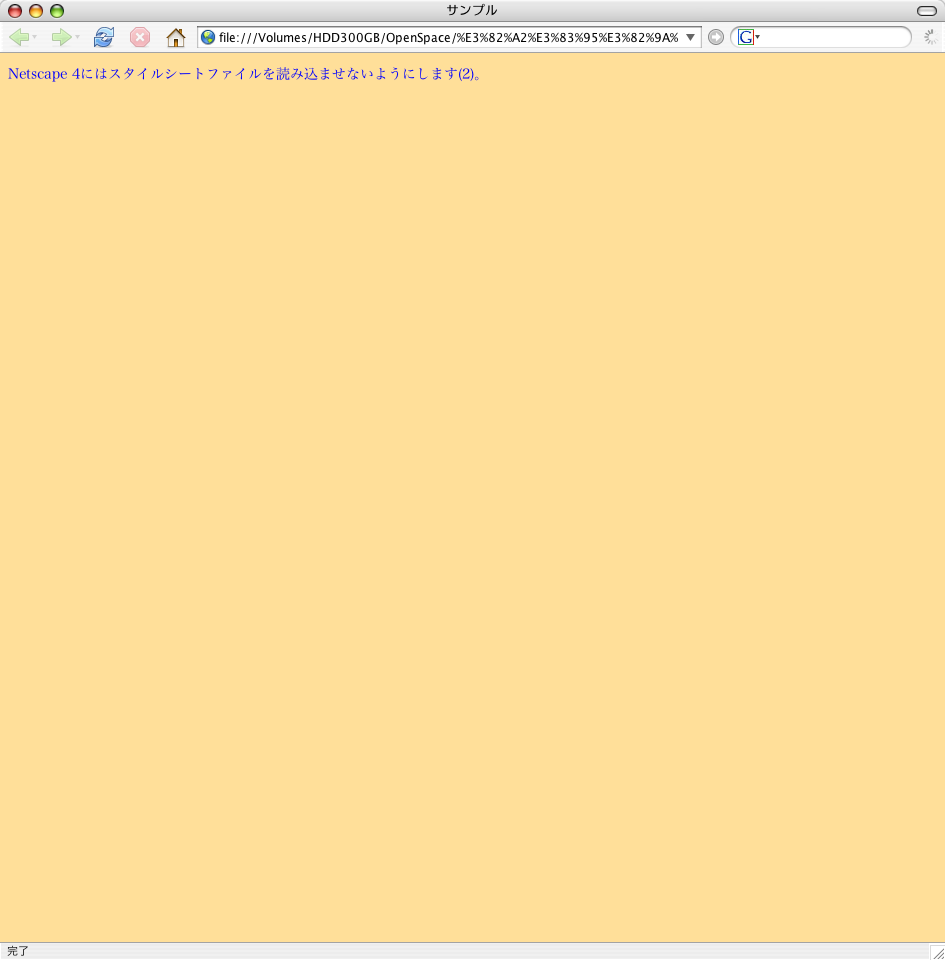The image size is (945, 960).
Task: Go forward with the green right arrow
Action: (61, 37)
